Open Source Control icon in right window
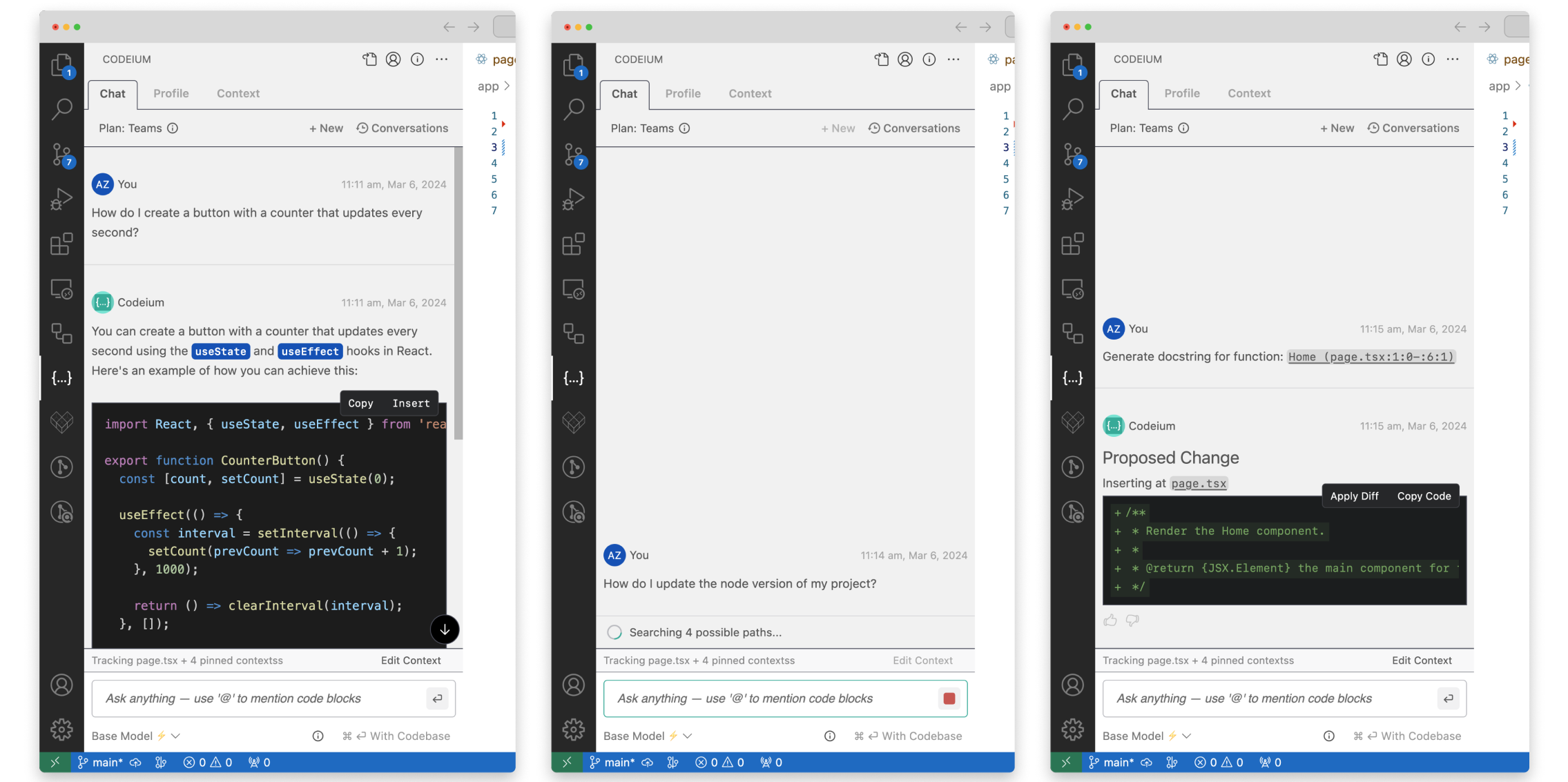Screen dimensions: 1568x782 coord(1073,155)
